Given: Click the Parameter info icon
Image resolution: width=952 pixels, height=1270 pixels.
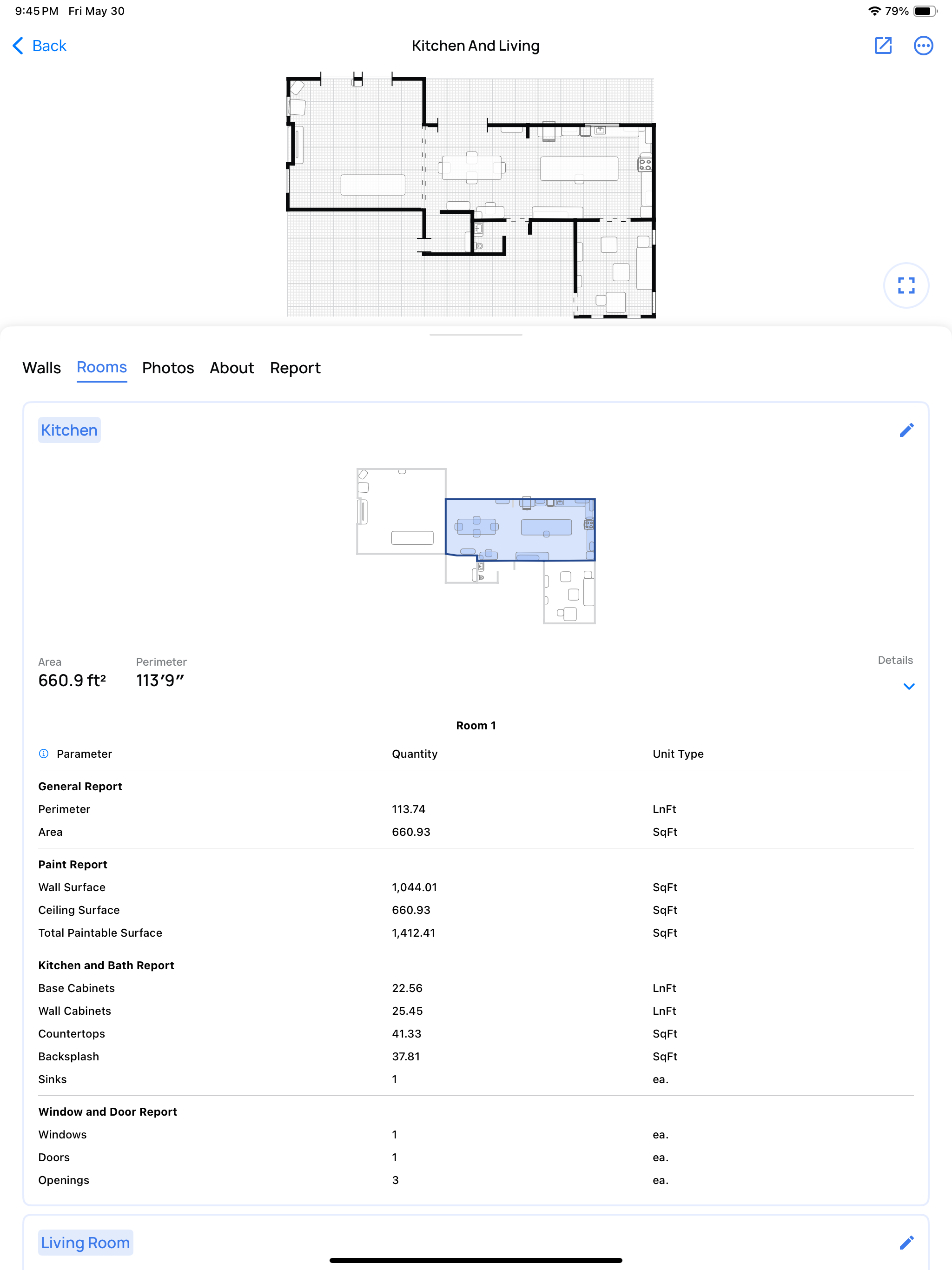Looking at the screenshot, I should (x=44, y=753).
